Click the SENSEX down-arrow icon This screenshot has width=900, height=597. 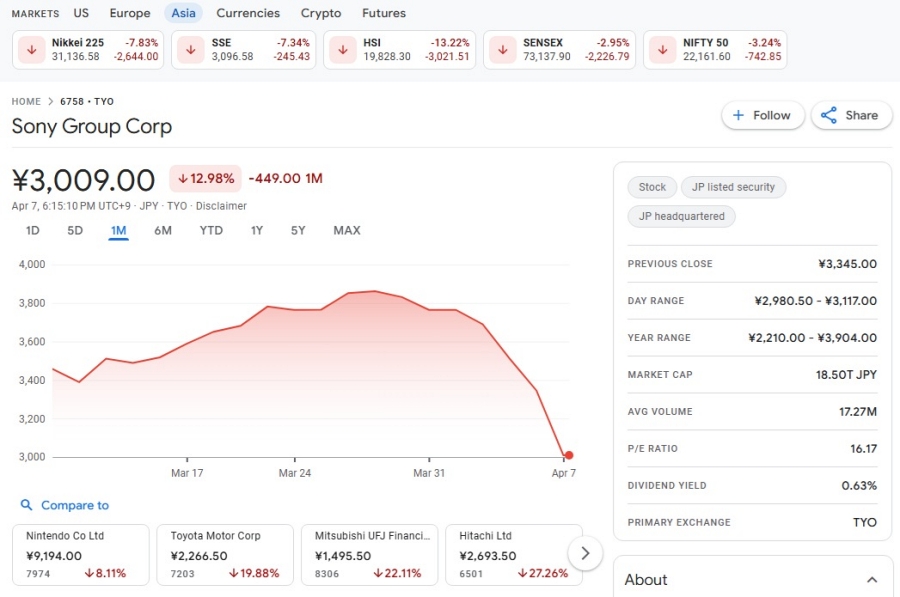pyautogui.click(x=503, y=50)
